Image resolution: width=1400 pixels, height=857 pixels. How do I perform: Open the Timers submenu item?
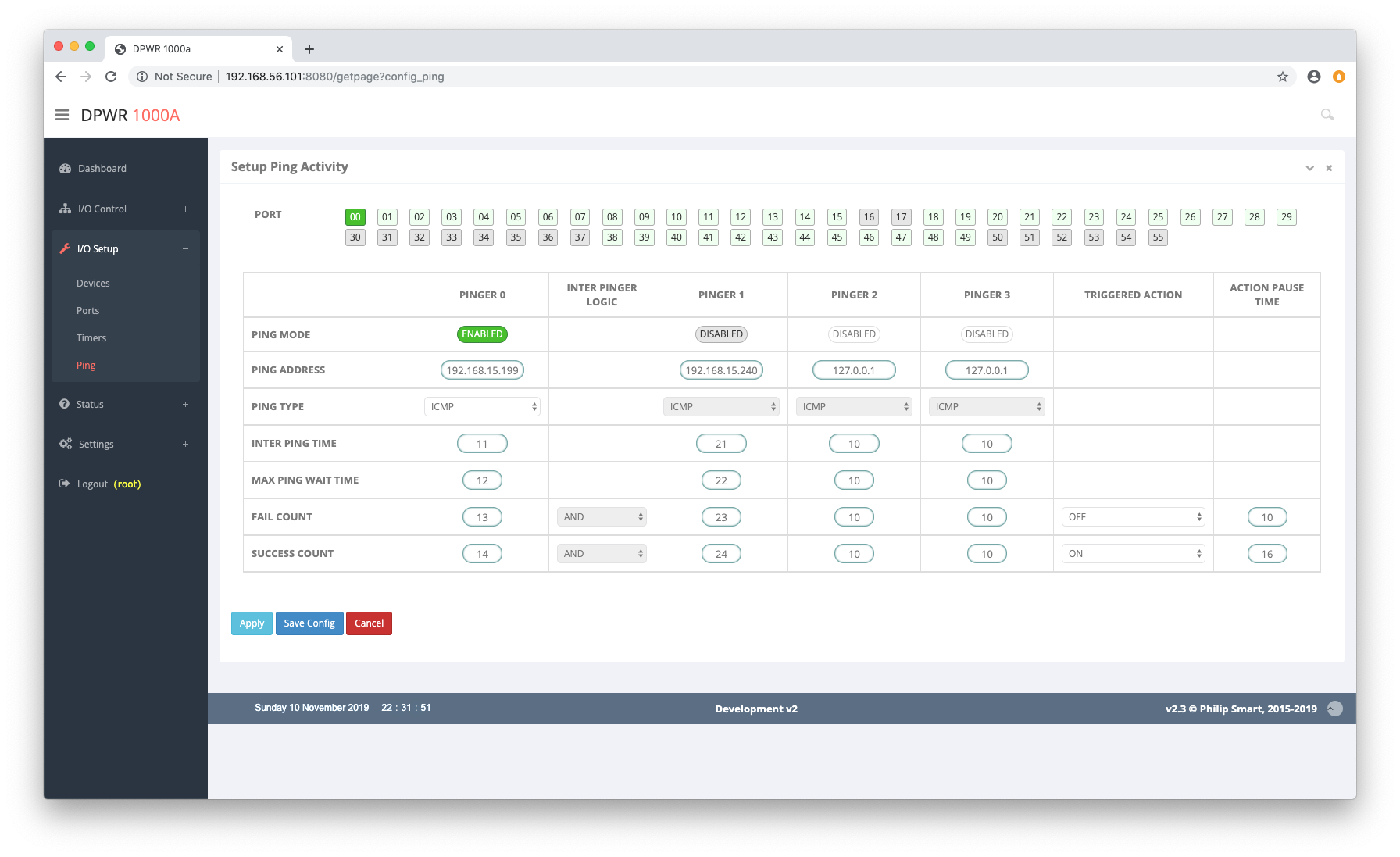click(x=91, y=338)
